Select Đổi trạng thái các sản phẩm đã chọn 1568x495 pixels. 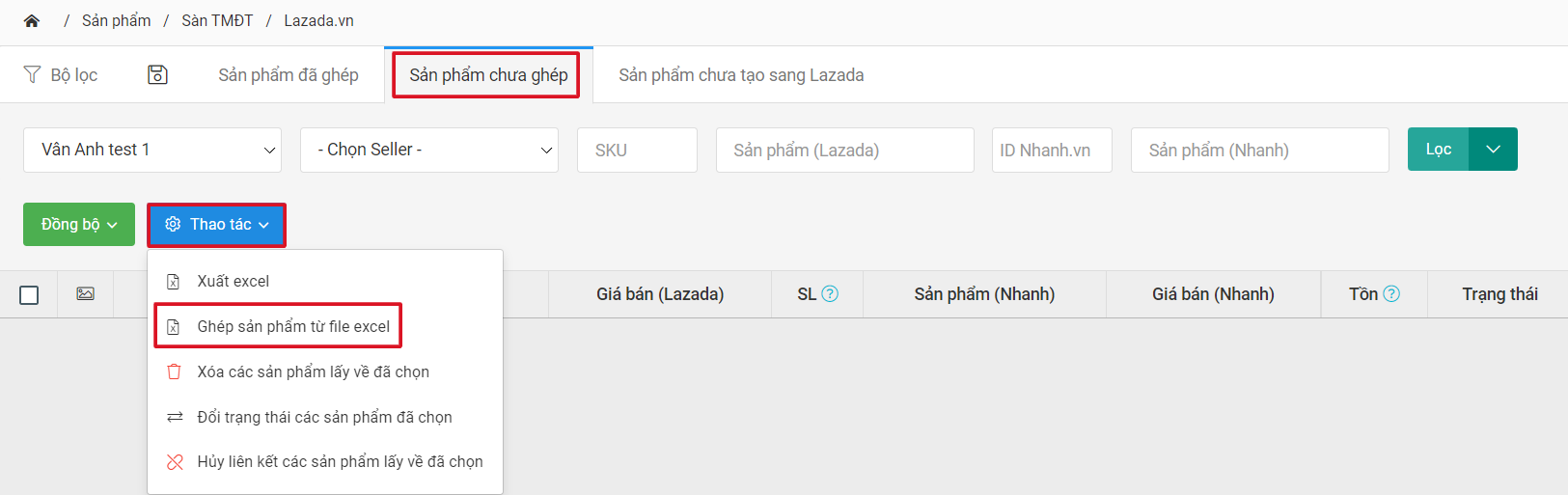324,418
